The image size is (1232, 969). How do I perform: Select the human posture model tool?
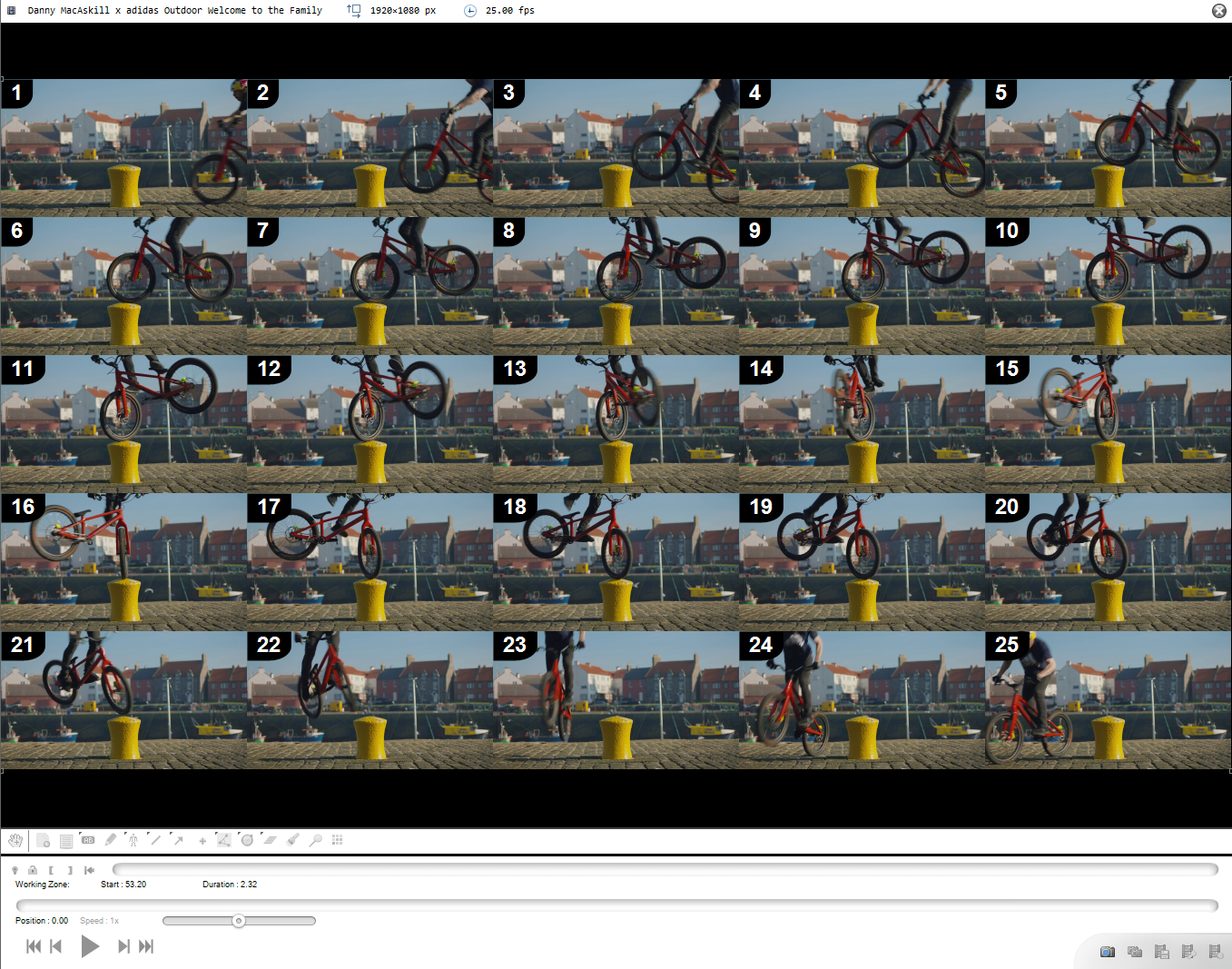133,840
